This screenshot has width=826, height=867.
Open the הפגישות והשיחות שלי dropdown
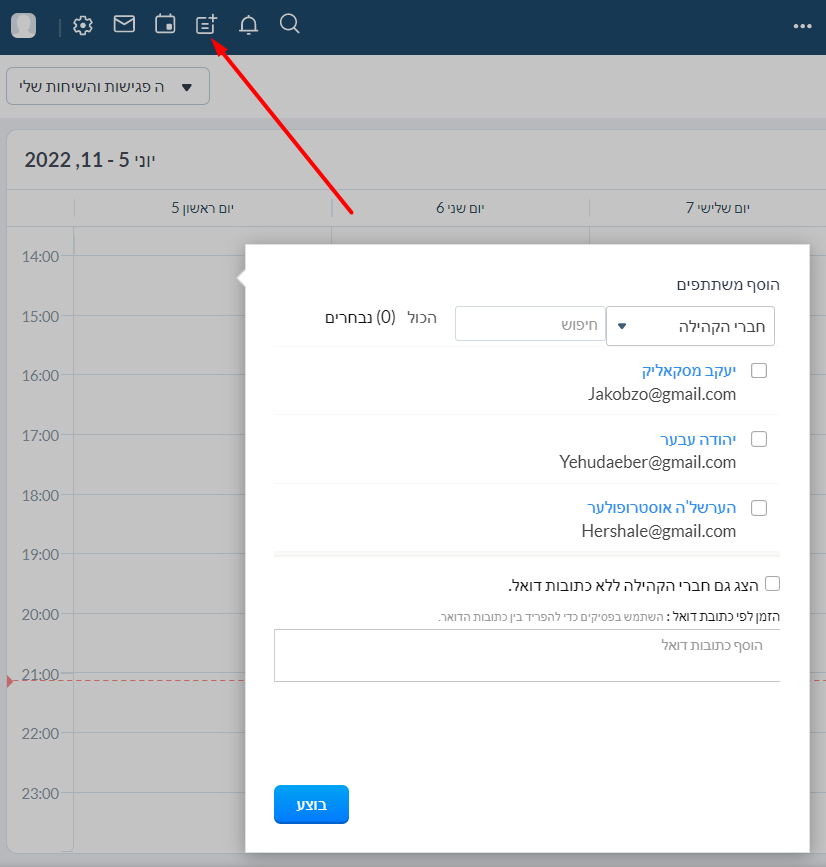point(108,87)
